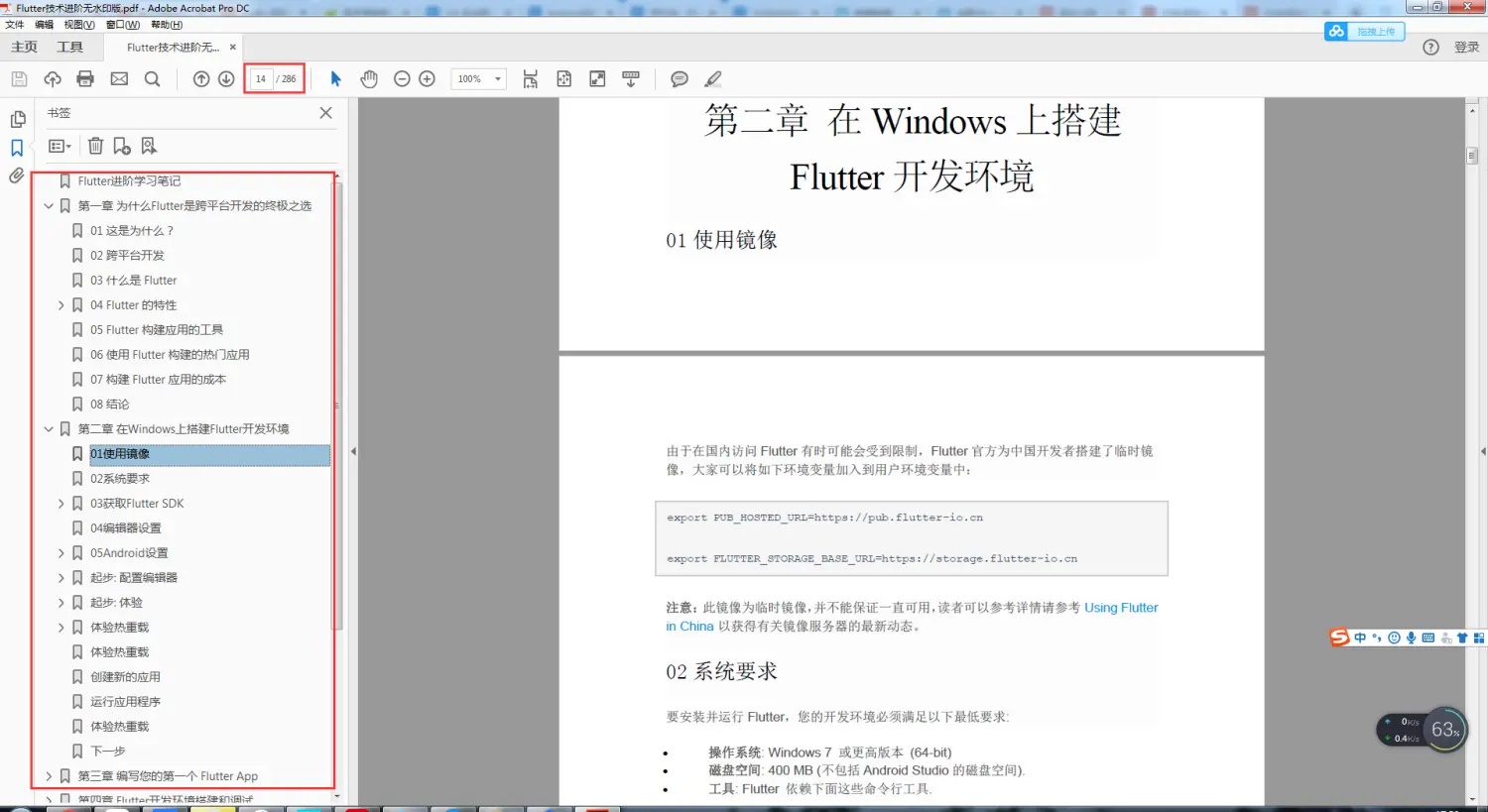Screen dimensions: 1488x812
Task: Switch to full screen mode icon
Action: [x=597, y=79]
